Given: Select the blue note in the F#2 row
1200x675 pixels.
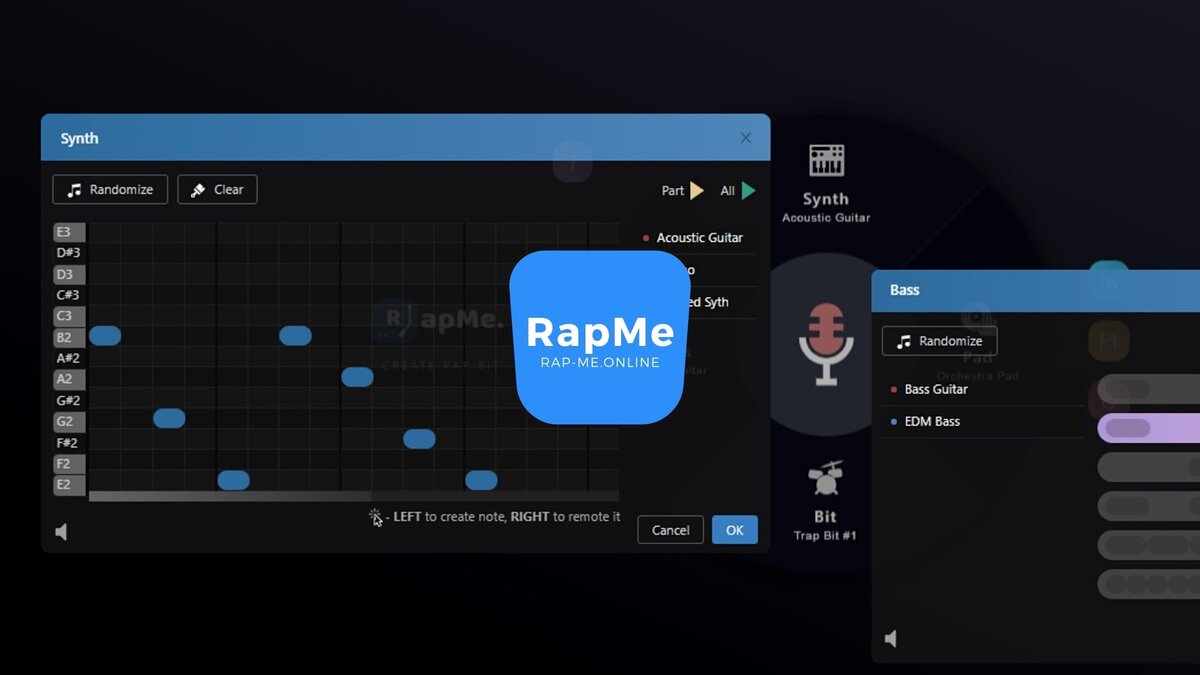Looking at the screenshot, I should pos(419,439).
